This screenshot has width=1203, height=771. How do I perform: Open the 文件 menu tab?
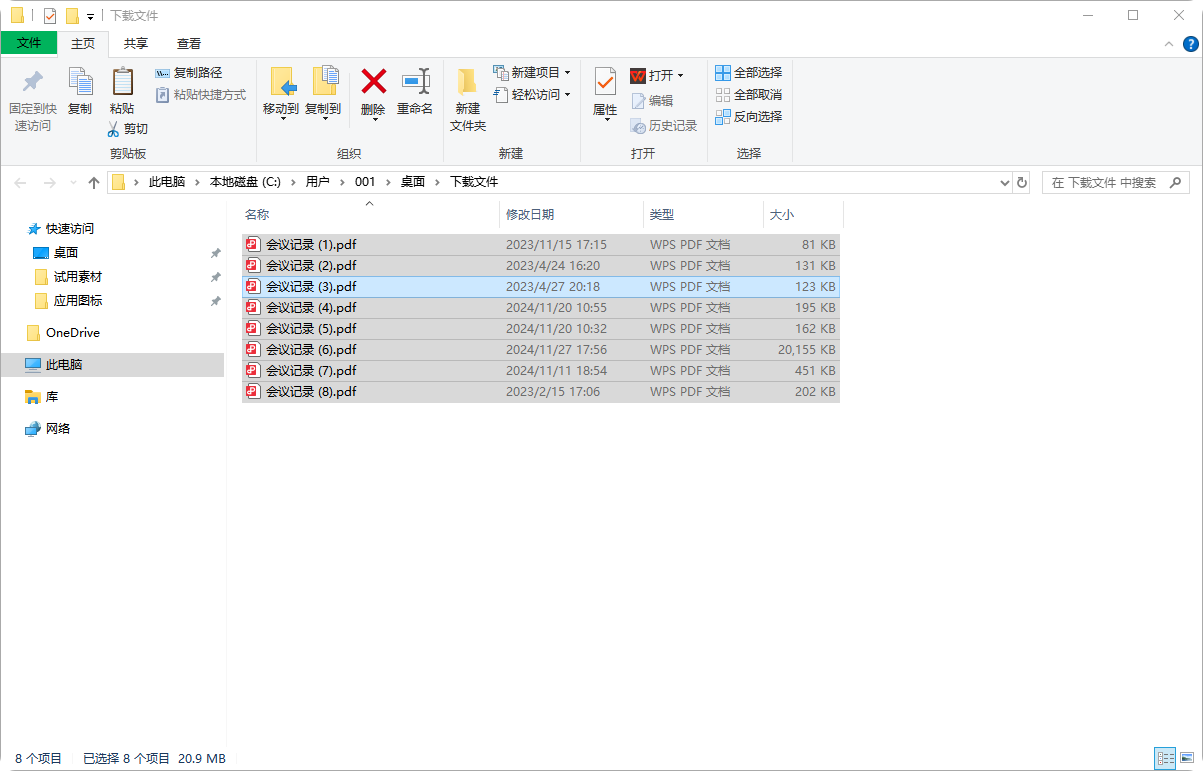(29, 43)
